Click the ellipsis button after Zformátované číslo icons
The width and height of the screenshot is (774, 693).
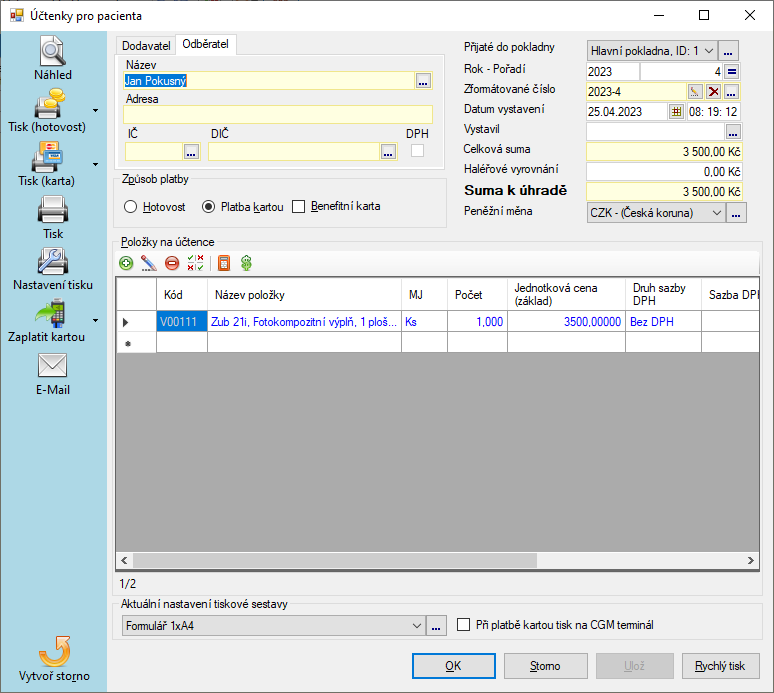coord(731,91)
